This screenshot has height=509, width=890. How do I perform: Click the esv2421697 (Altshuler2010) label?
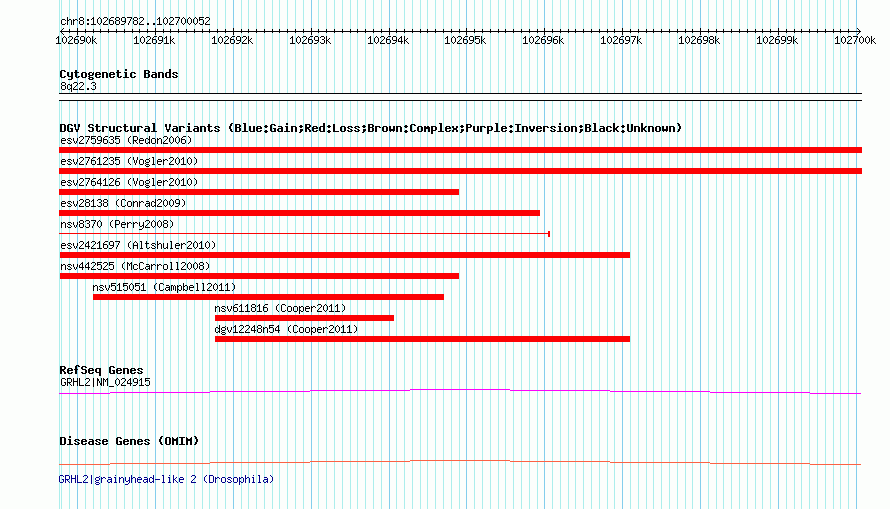(x=138, y=245)
